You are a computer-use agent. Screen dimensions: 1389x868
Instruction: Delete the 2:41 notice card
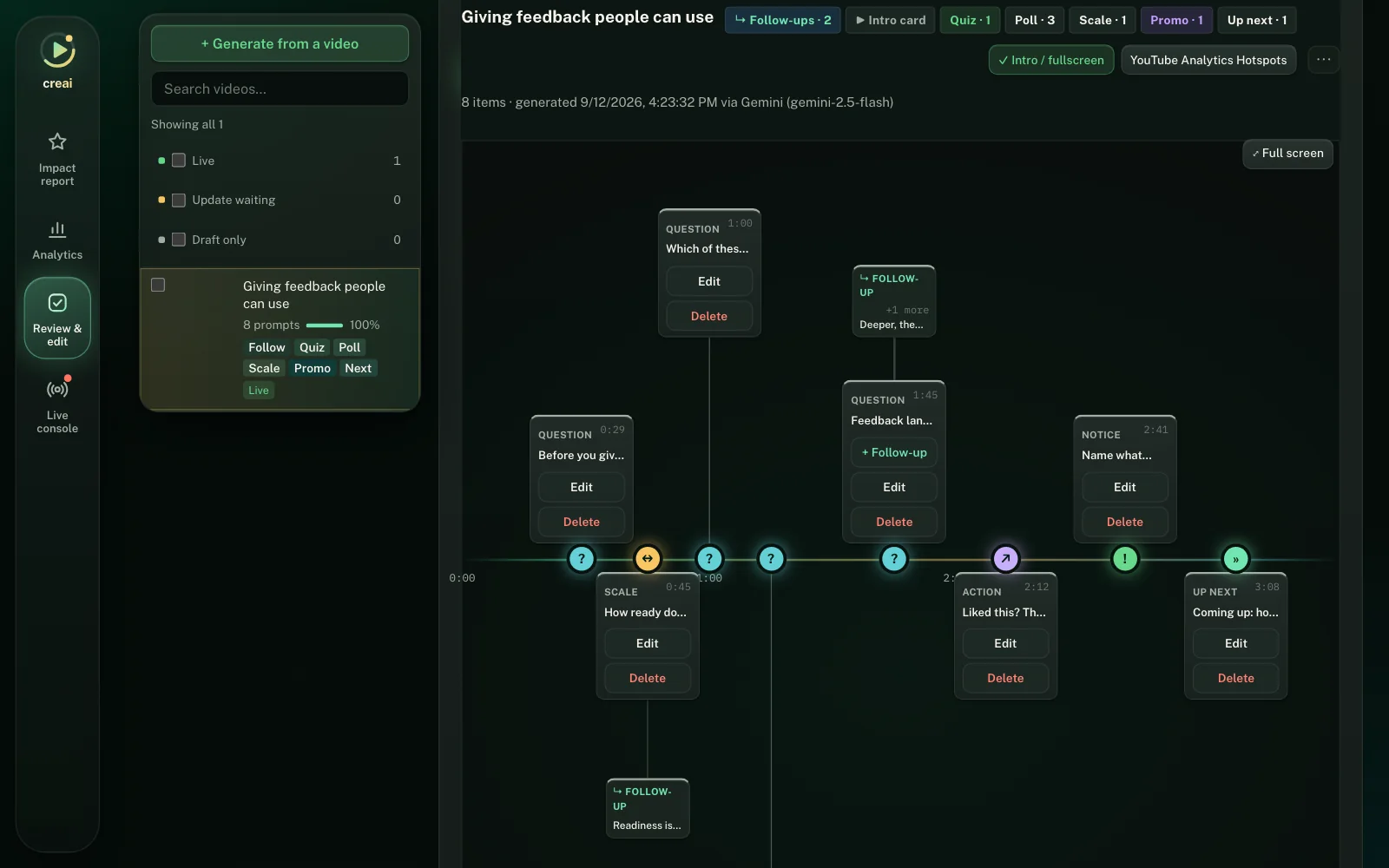[1125, 522]
